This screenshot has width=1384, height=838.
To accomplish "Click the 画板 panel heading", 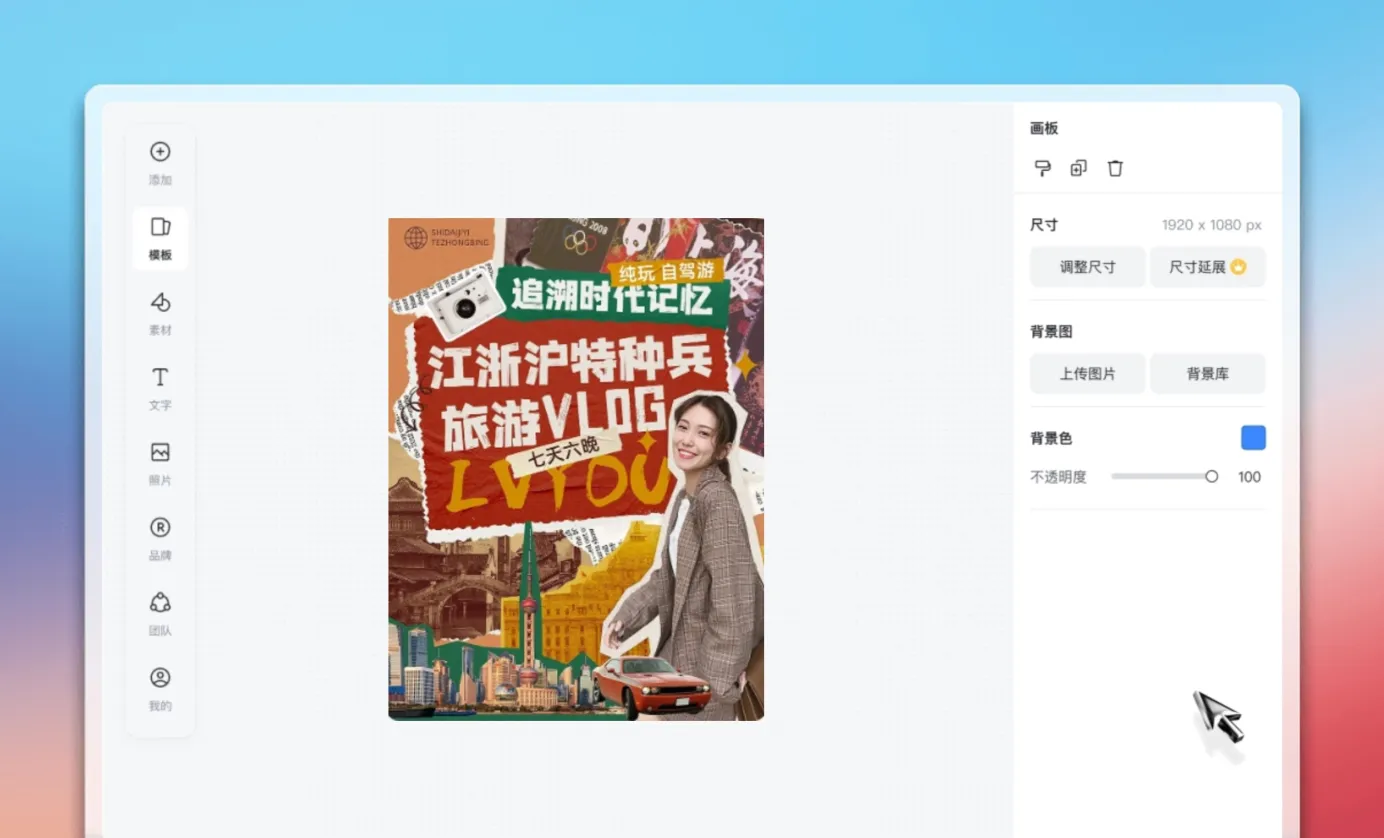I will pyautogui.click(x=1044, y=128).
